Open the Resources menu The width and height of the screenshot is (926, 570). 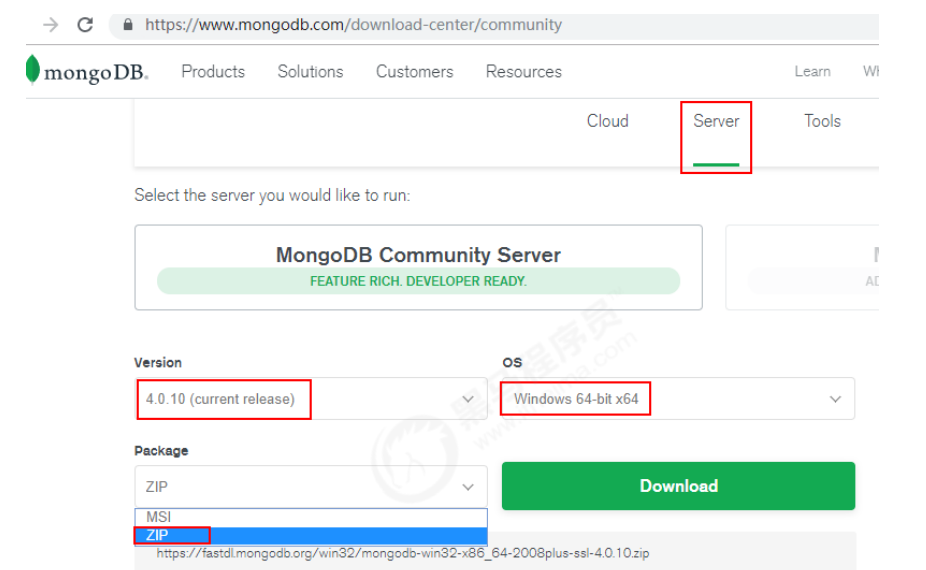click(524, 71)
